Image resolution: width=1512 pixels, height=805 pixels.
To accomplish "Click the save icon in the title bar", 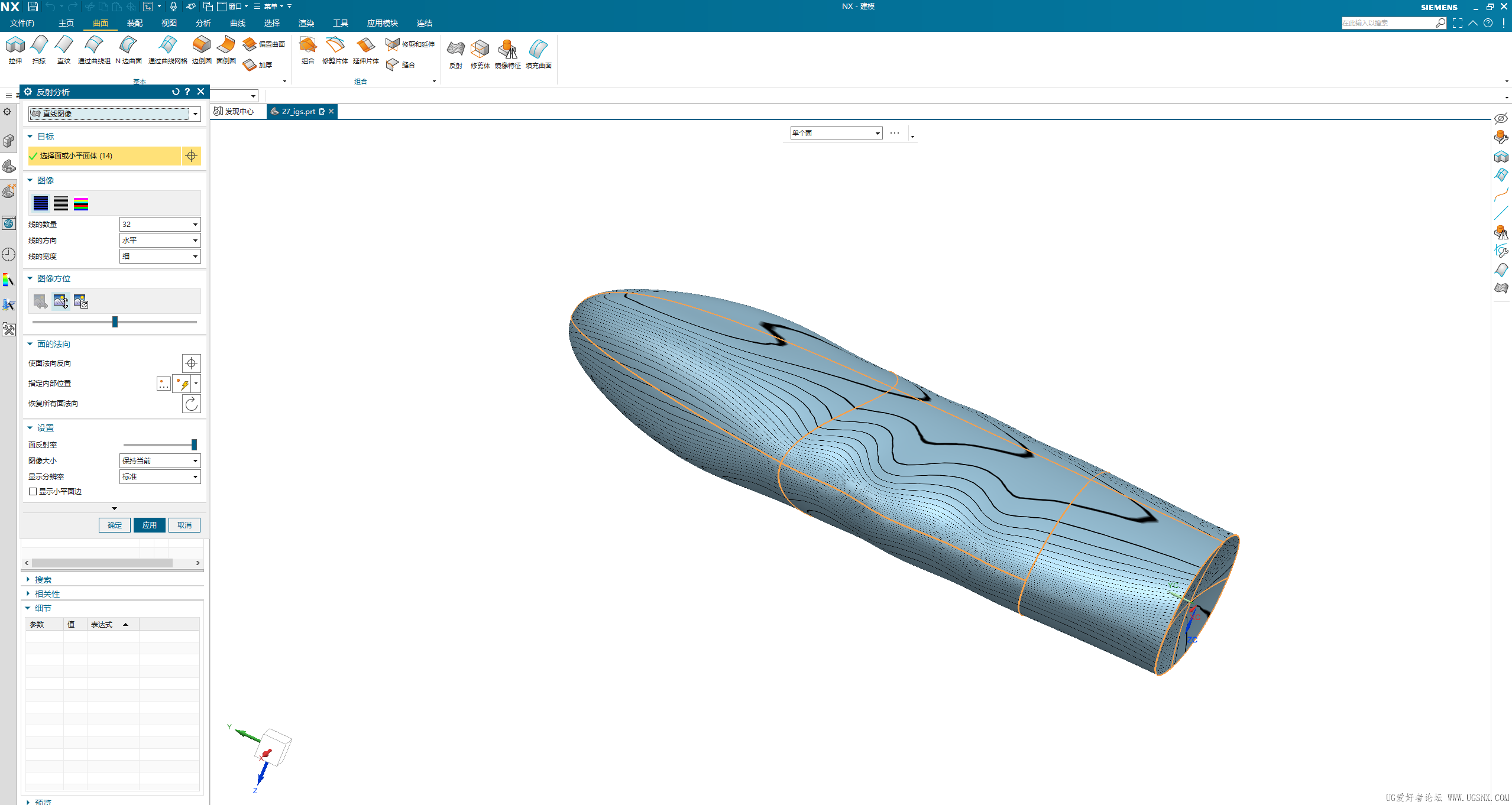I will pyautogui.click(x=33, y=7).
